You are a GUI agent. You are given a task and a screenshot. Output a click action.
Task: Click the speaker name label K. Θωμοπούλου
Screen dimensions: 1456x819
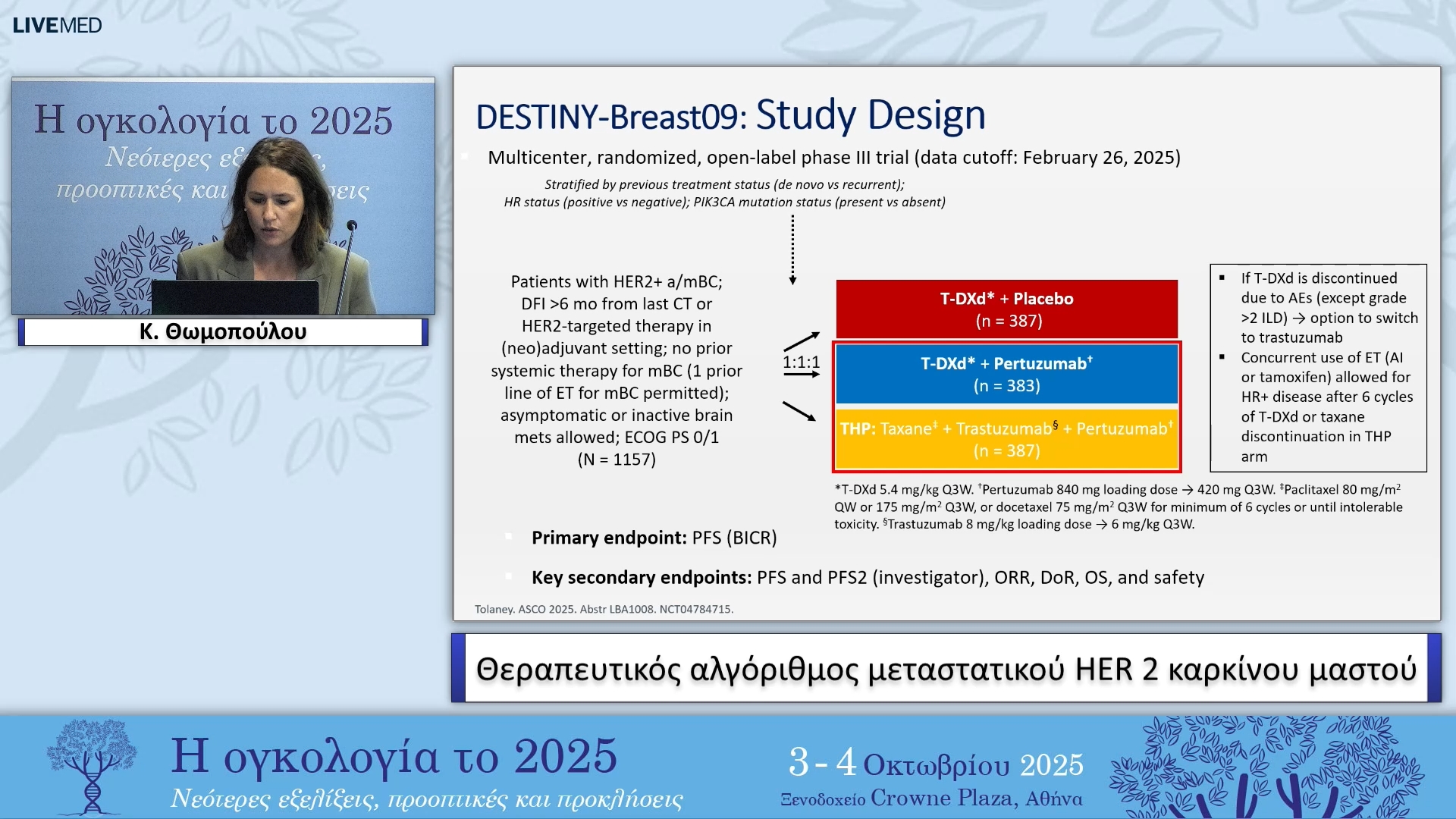point(223,331)
